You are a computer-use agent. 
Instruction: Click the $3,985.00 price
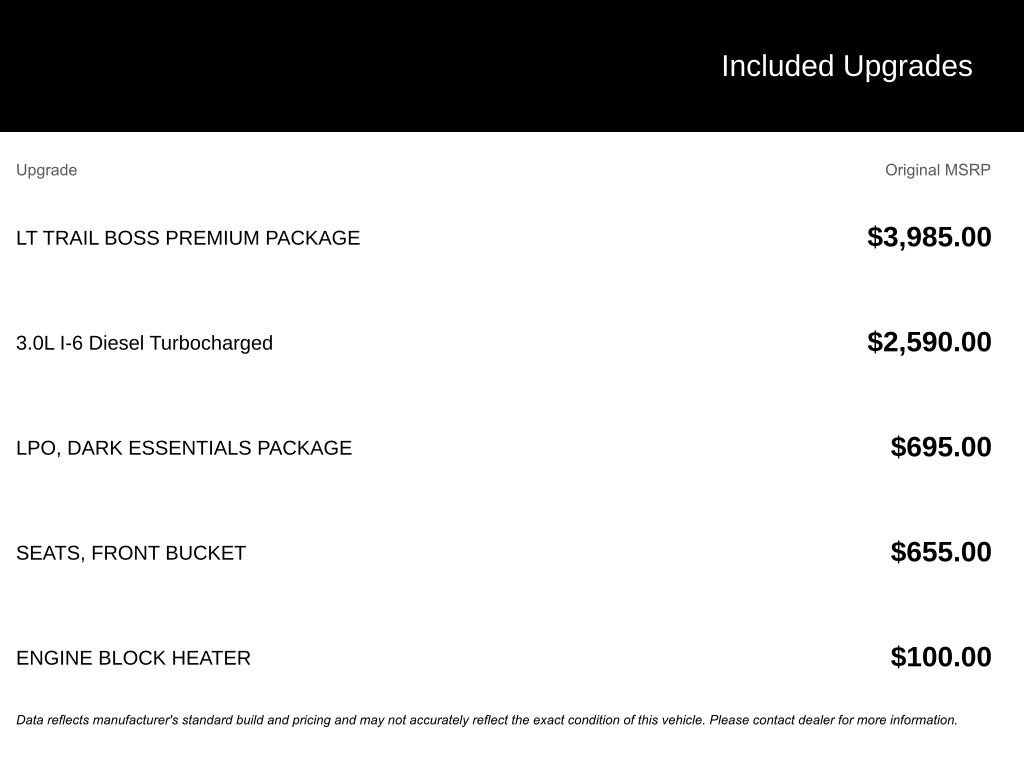[929, 237]
